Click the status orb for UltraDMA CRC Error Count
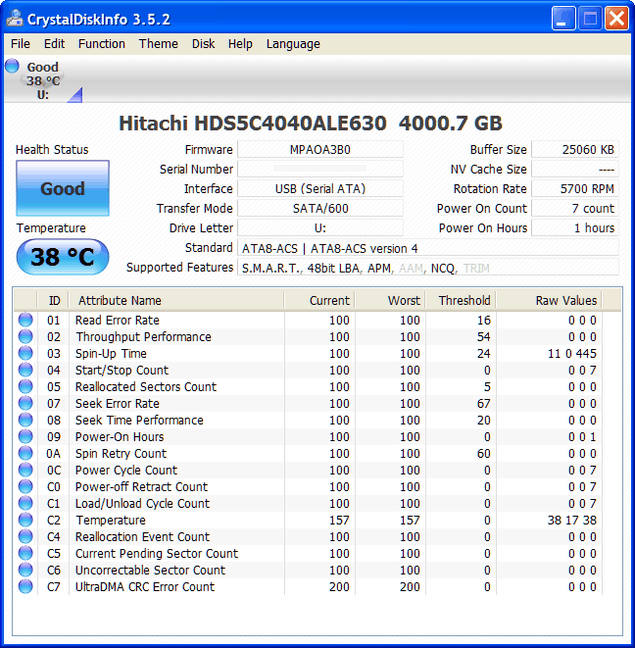The image size is (635, 648). point(26,586)
